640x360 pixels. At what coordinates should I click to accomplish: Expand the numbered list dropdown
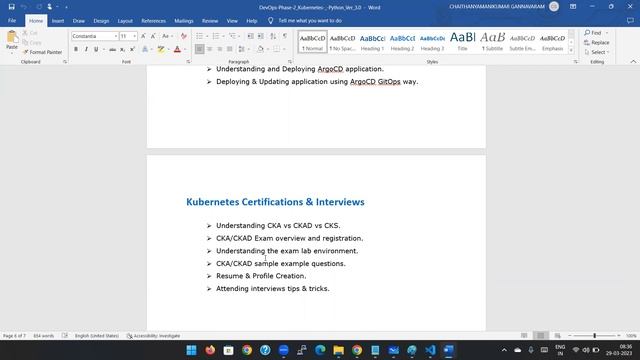[223, 36]
